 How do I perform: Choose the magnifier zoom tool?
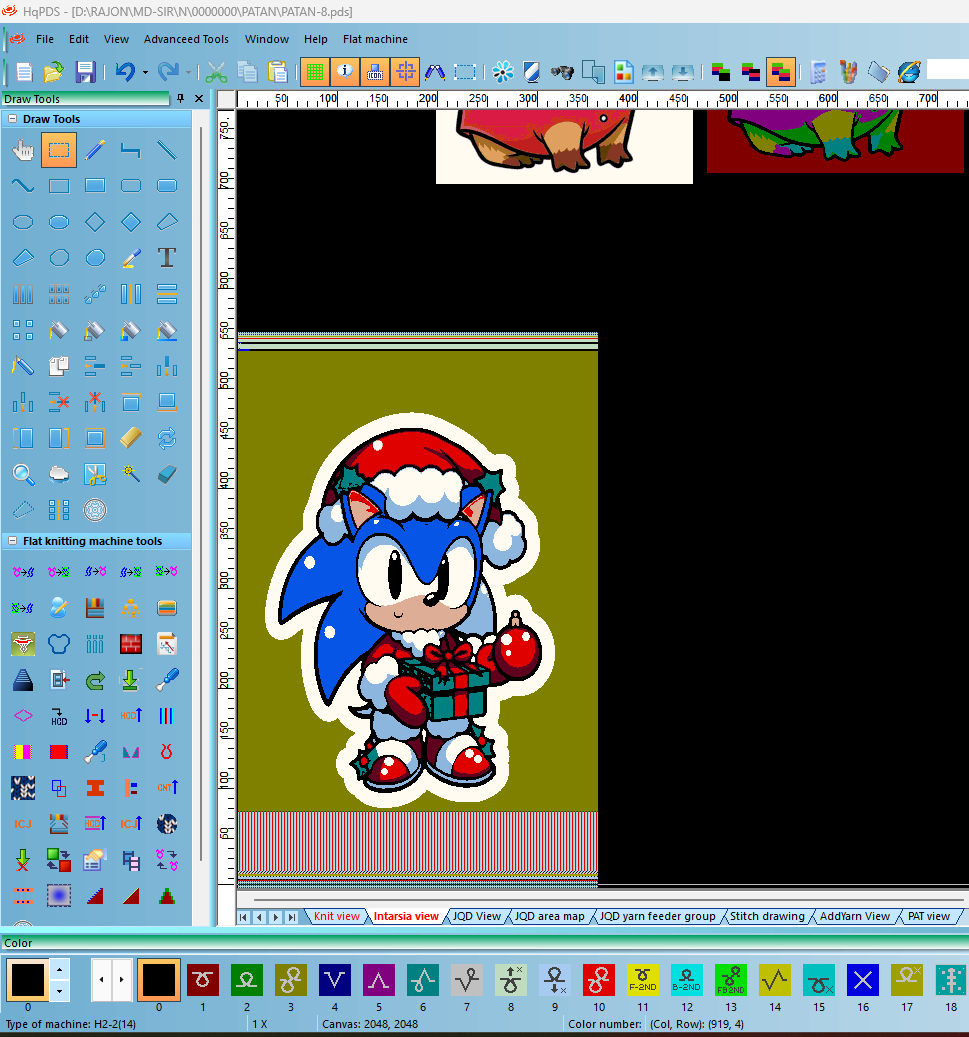point(23,474)
